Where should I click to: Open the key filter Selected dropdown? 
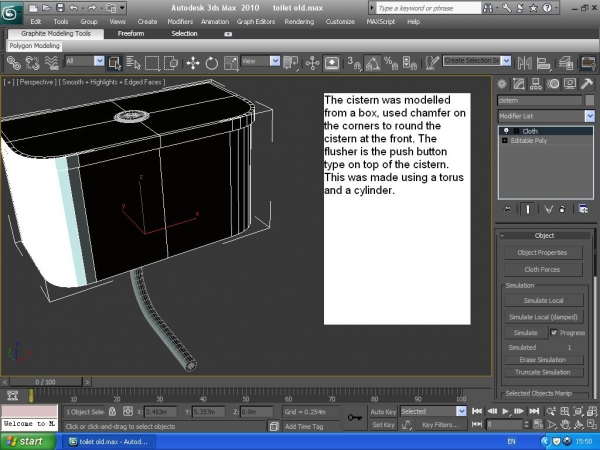pyautogui.click(x=461, y=411)
